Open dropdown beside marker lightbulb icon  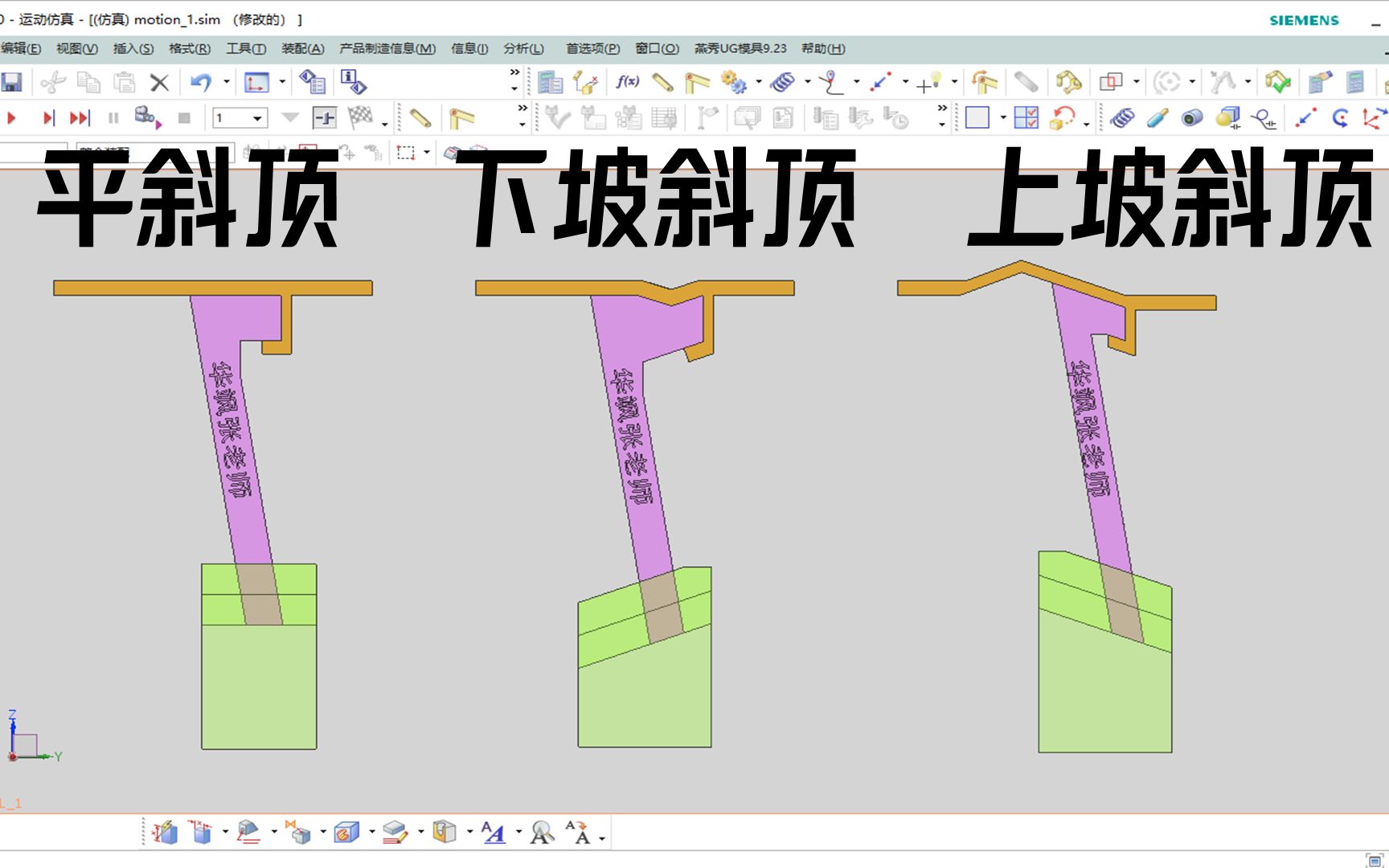954,82
